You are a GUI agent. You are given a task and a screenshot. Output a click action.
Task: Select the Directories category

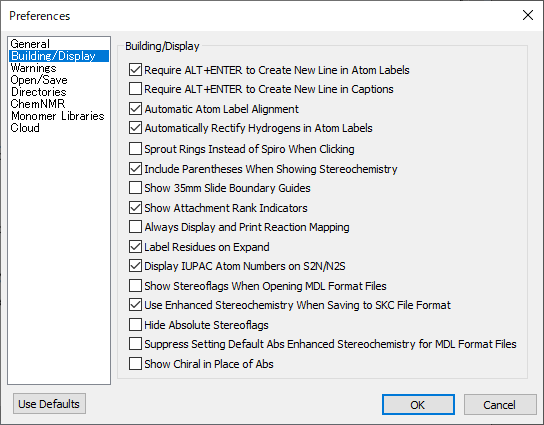point(39,92)
